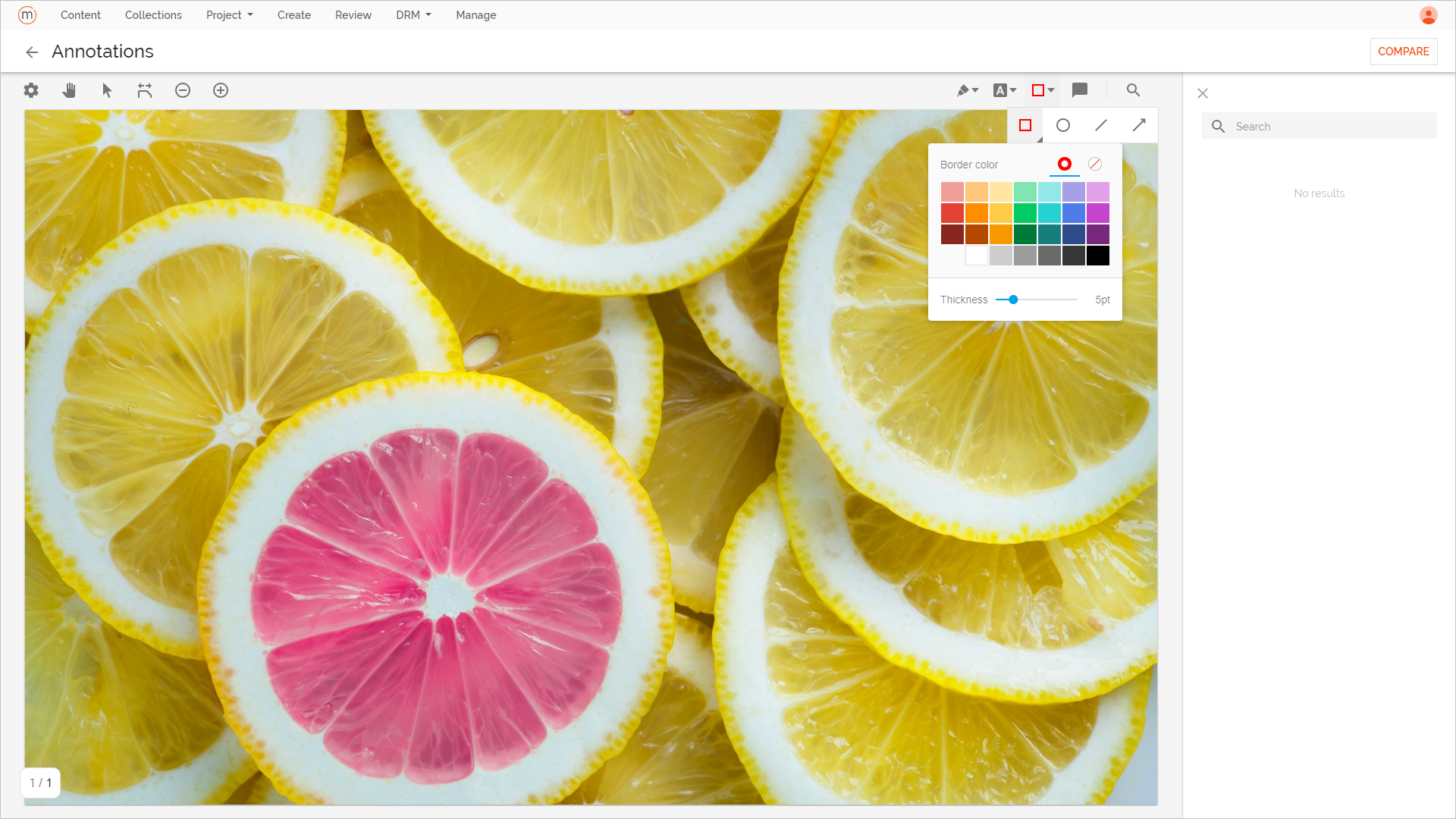The width and height of the screenshot is (1456, 819).
Task: Pick the navy blue color swatch
Action: tap(1074, 234)
